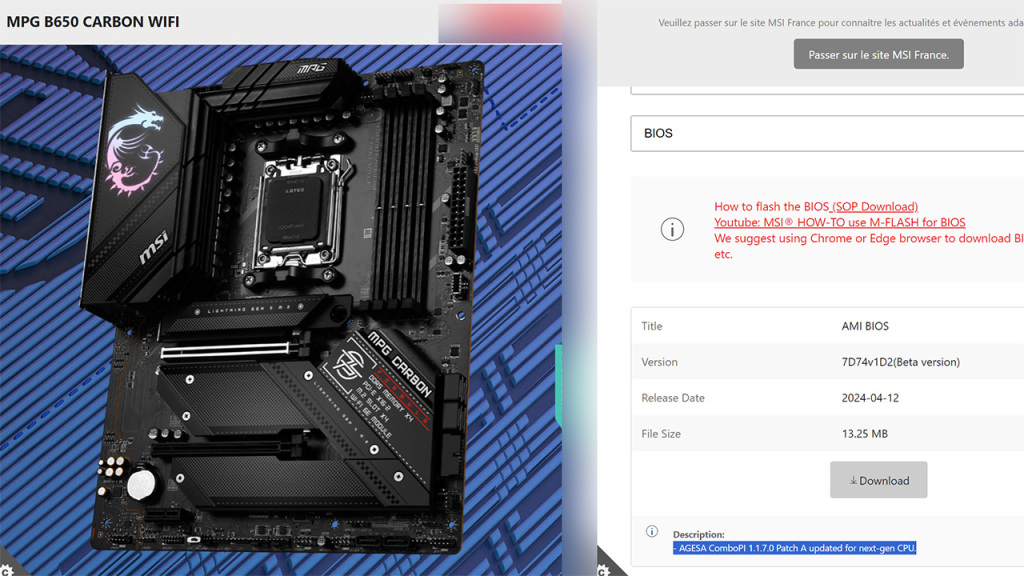
Task: Click the 'Version' row label
Action: tap(659, 362)
